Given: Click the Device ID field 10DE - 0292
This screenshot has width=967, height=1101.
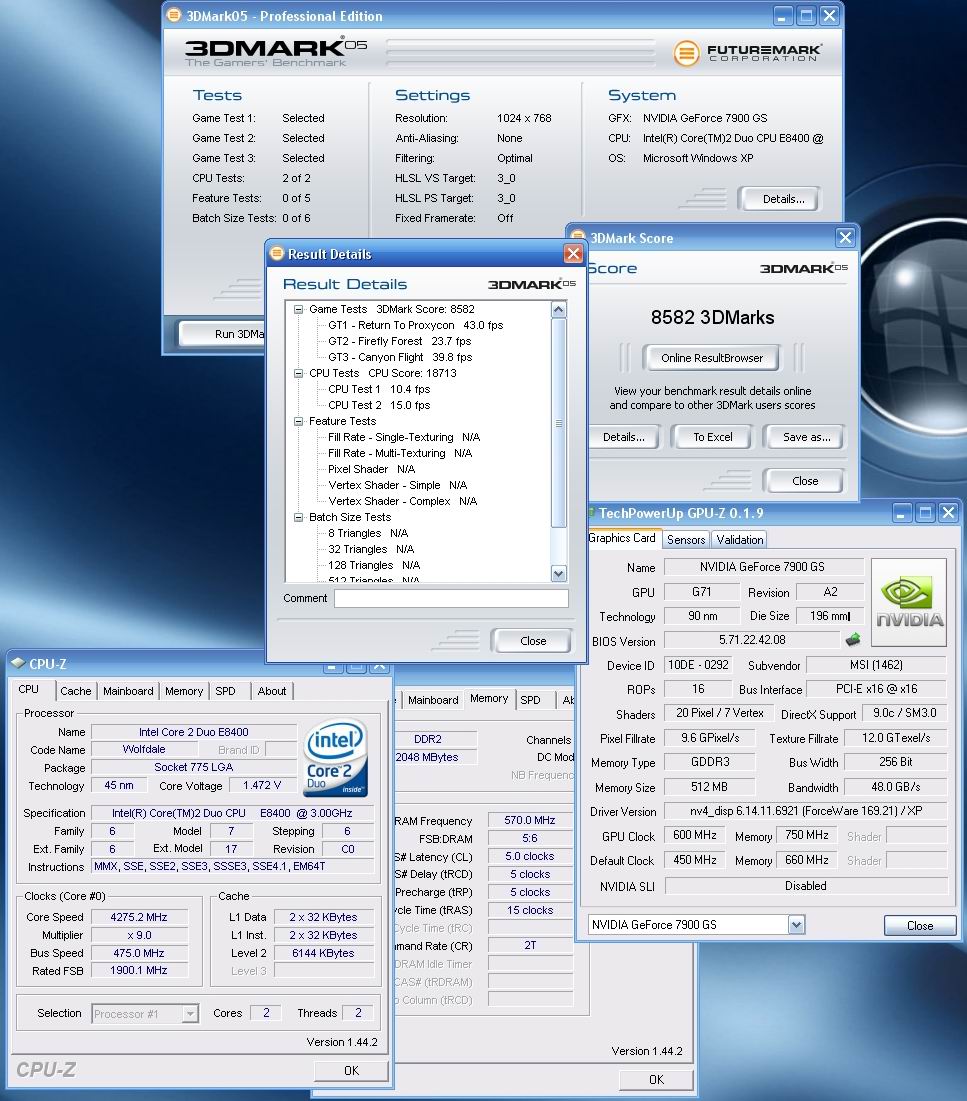Looking at the screenshot, I should [x=698, y=665].
